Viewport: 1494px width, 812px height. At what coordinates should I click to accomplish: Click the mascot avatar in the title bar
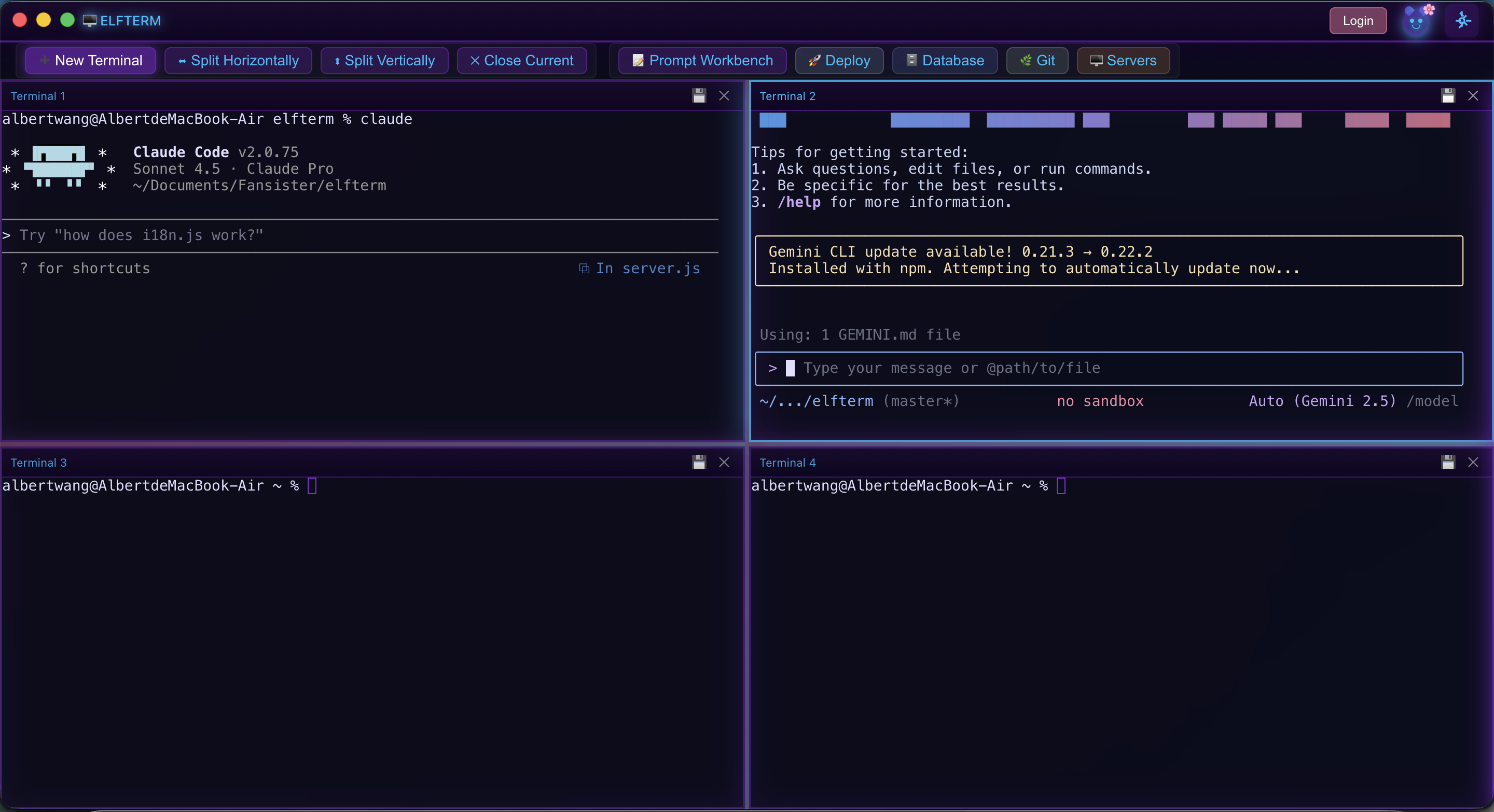[x=1416, y=20]
